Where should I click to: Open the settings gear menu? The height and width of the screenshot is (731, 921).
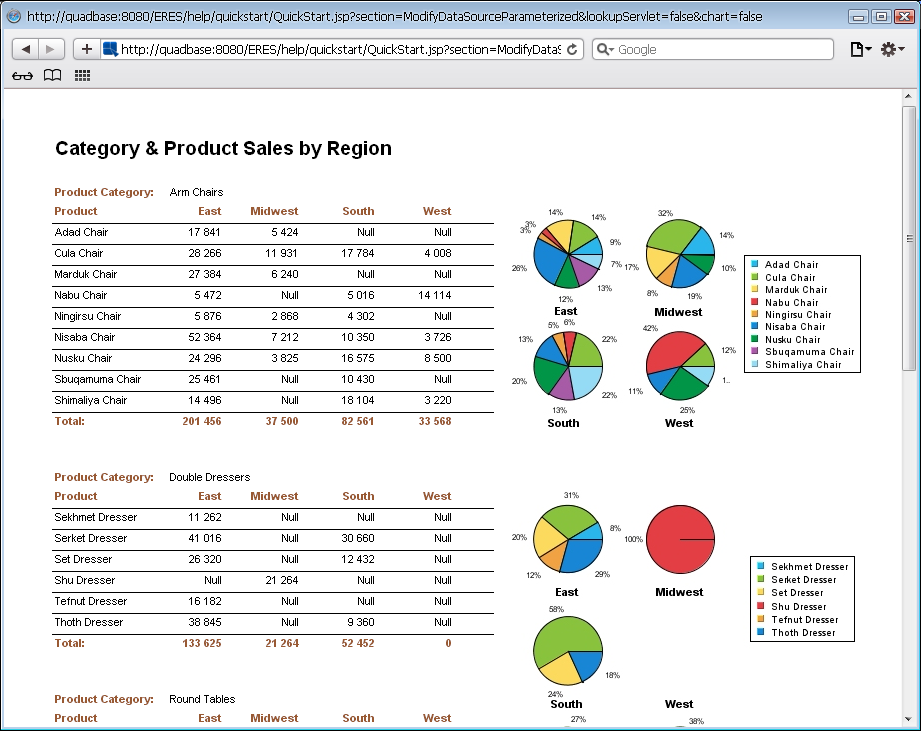(892, 49)
